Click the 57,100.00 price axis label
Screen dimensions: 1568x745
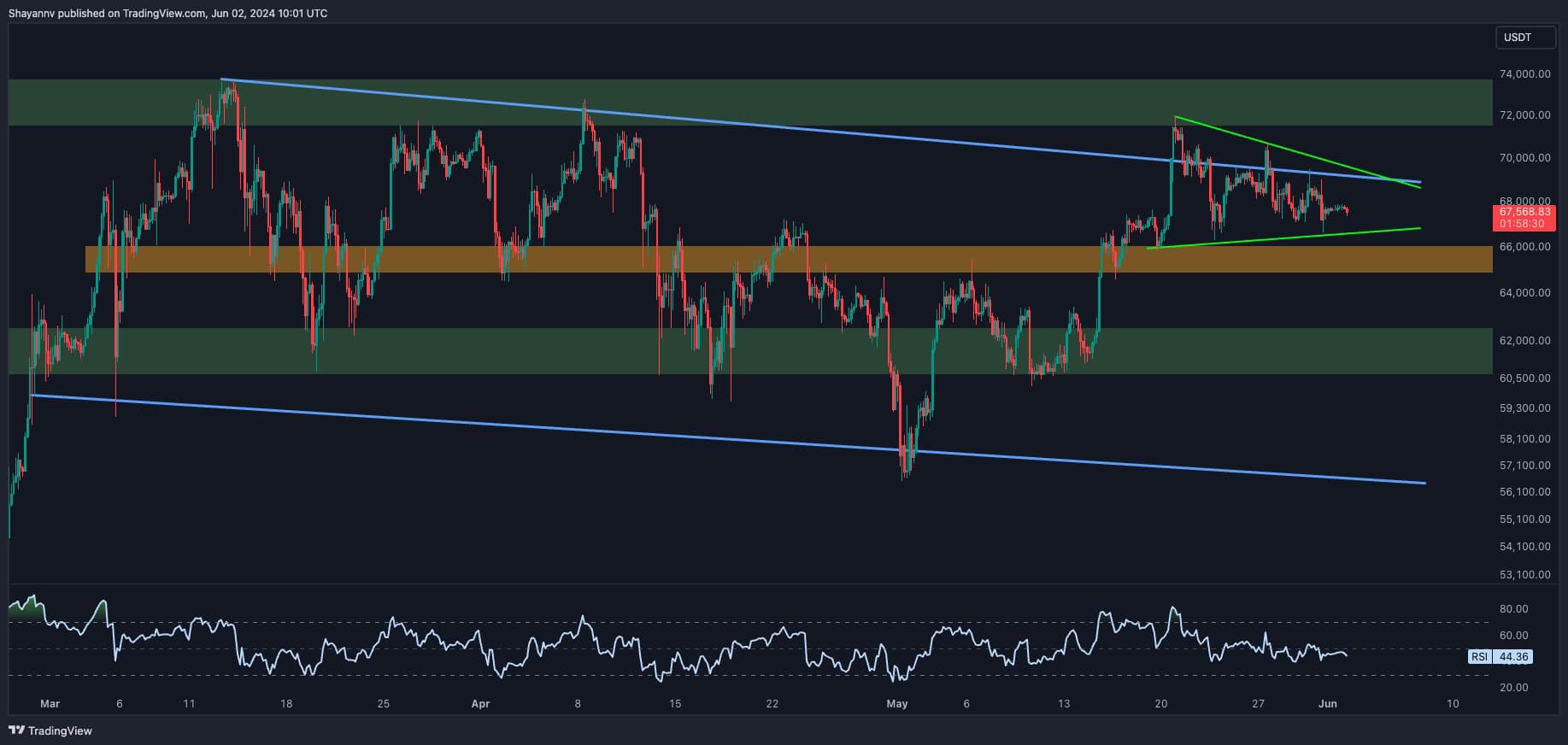click(x=1526, y=466)
